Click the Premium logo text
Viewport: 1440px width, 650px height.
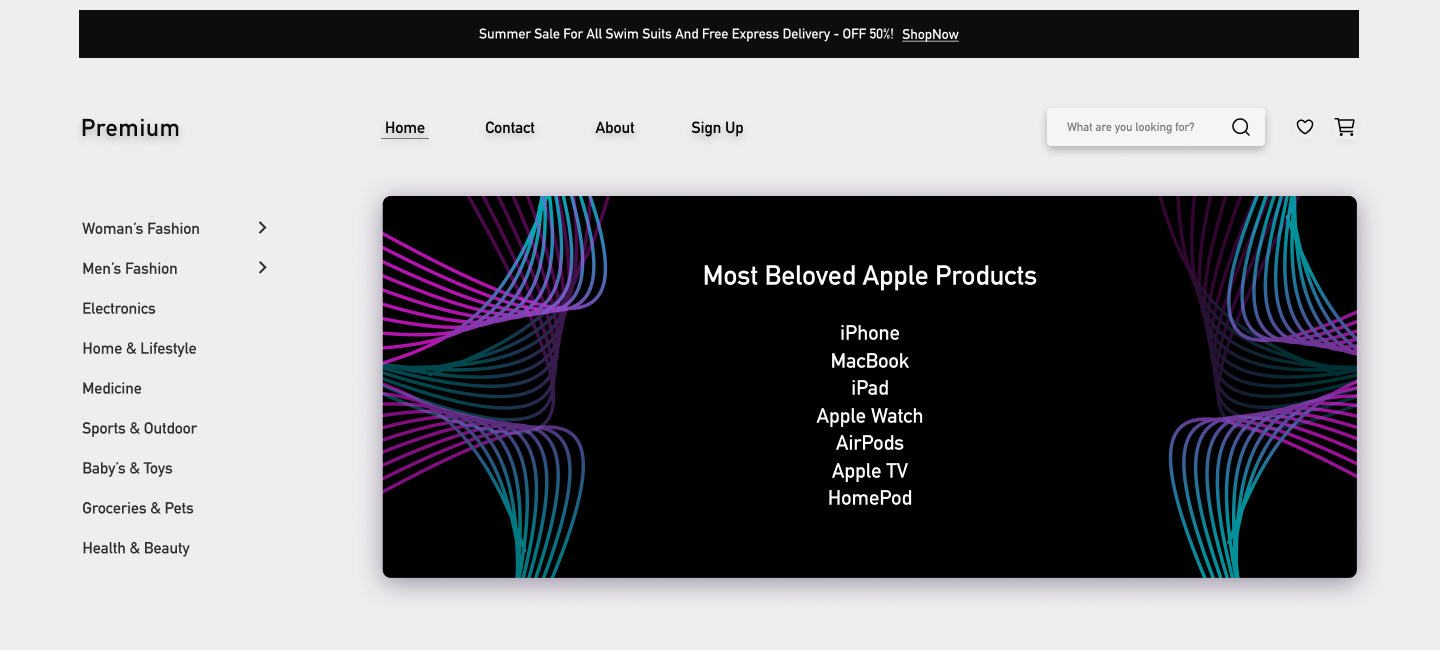pyautogui.click(x=130, y=128)
